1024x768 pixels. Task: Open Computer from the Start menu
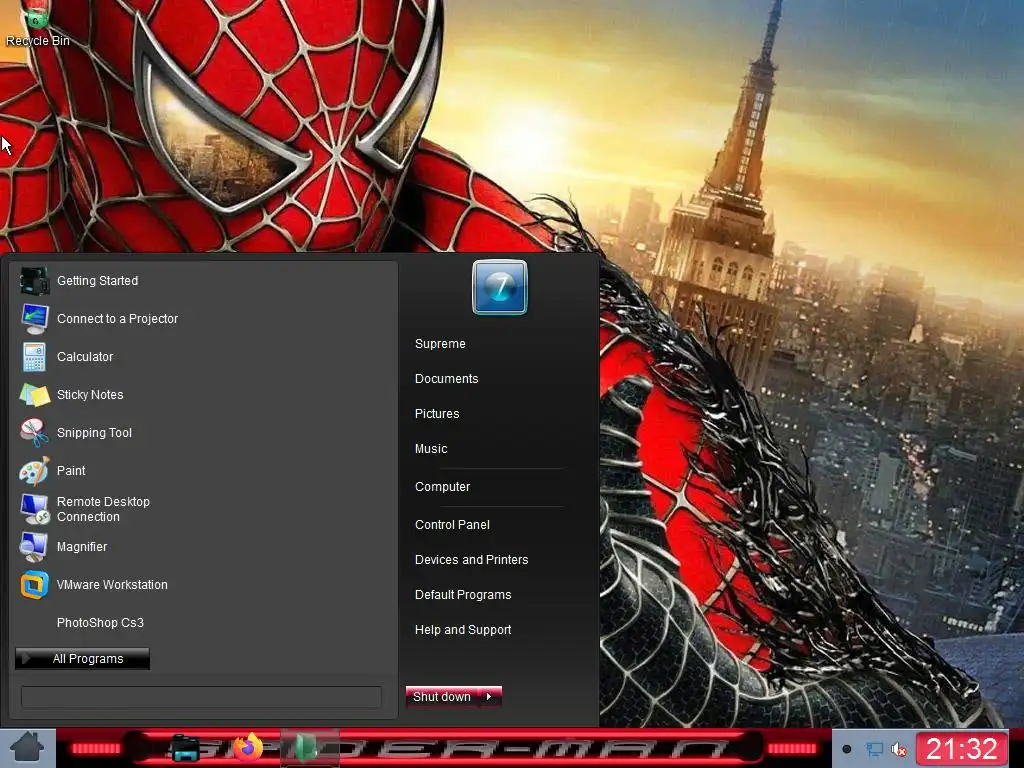(442, 487)
